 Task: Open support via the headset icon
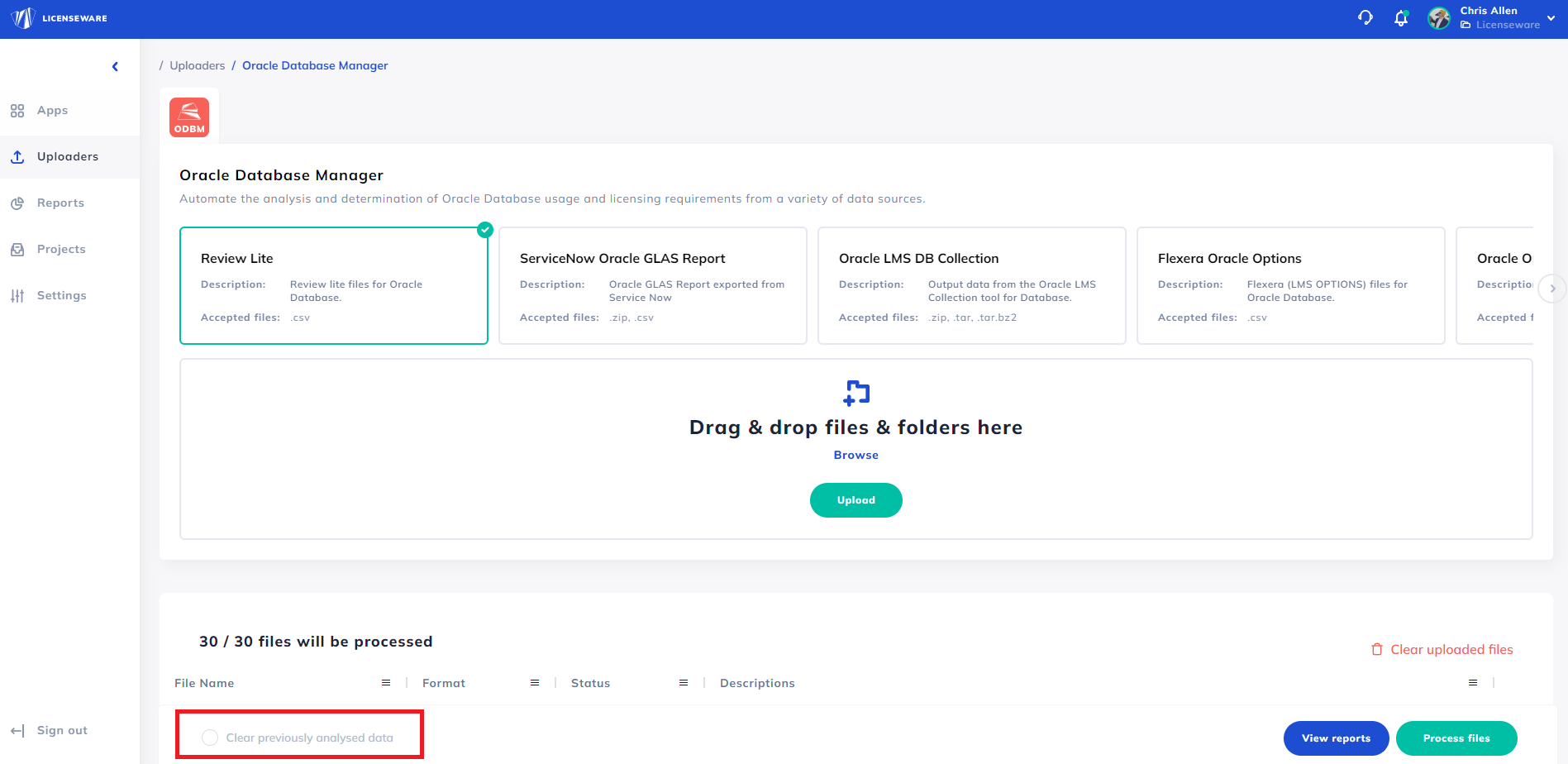coord(1365,18)
